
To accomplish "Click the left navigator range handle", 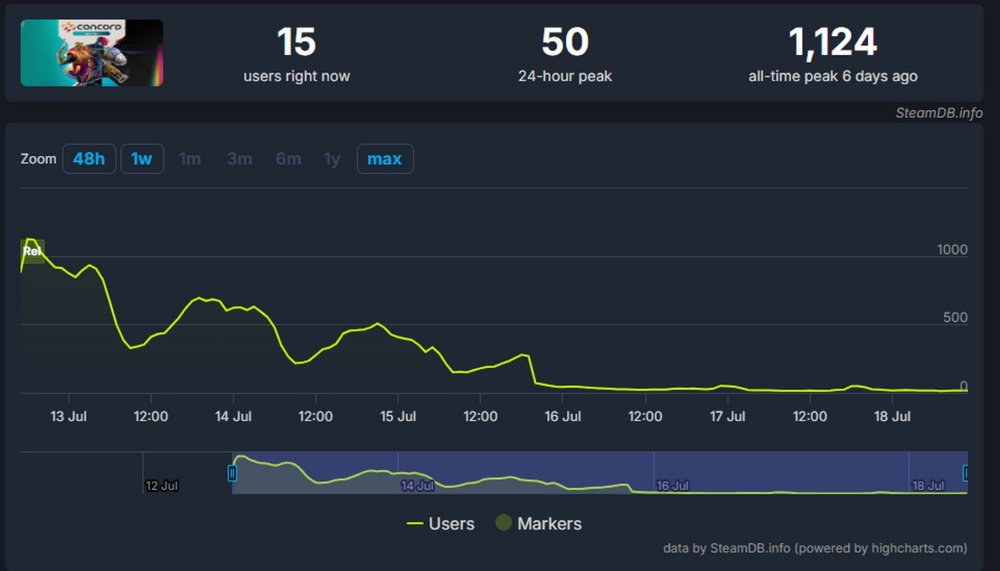I will point(232,473).
